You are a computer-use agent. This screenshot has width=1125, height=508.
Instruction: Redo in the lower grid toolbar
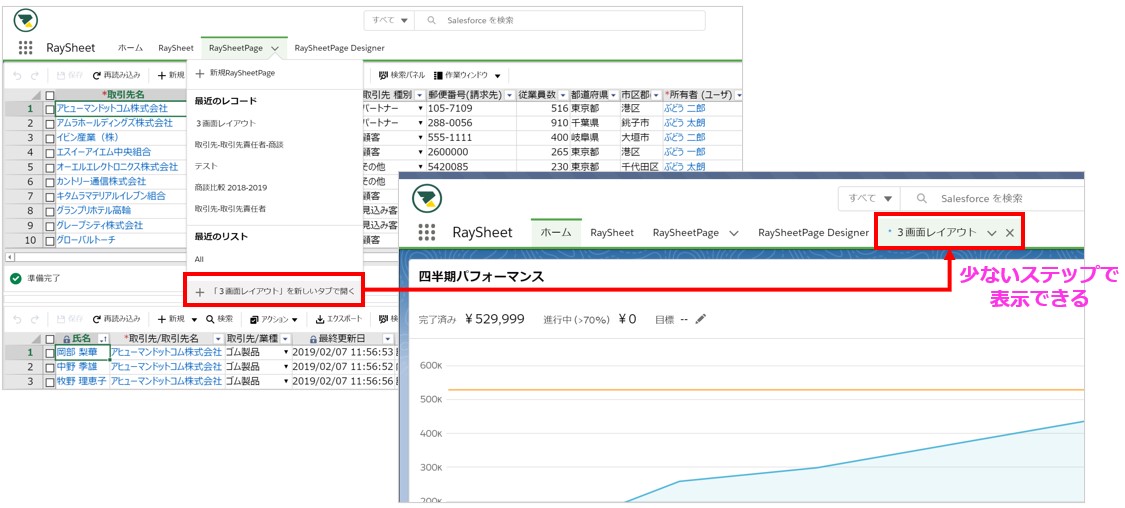[x=34, y=319]
